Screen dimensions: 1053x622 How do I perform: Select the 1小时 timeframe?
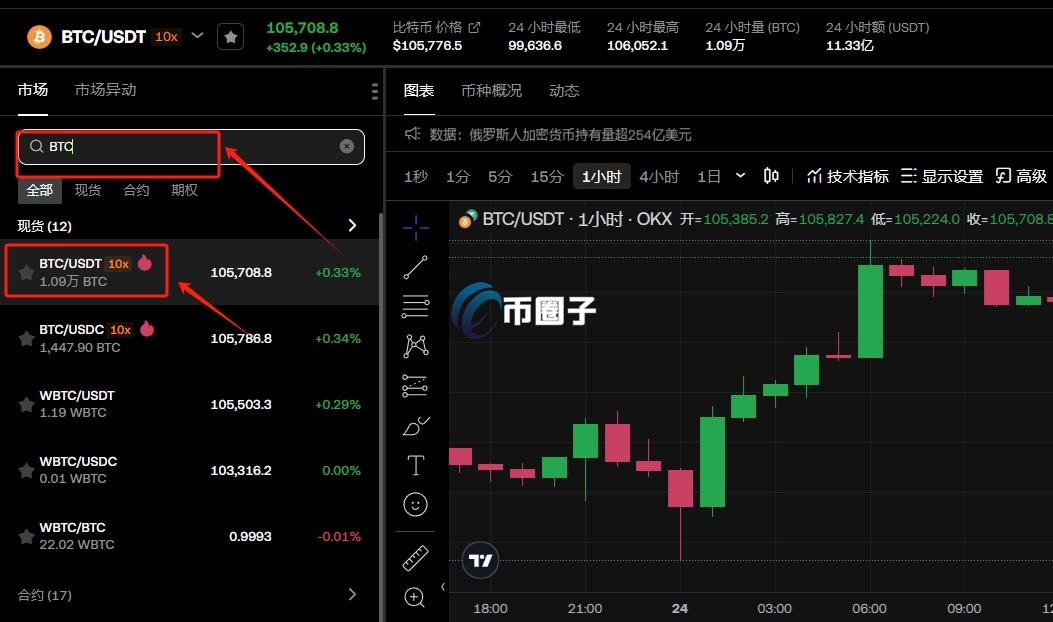pyautogui.click(x=601, y=175)
